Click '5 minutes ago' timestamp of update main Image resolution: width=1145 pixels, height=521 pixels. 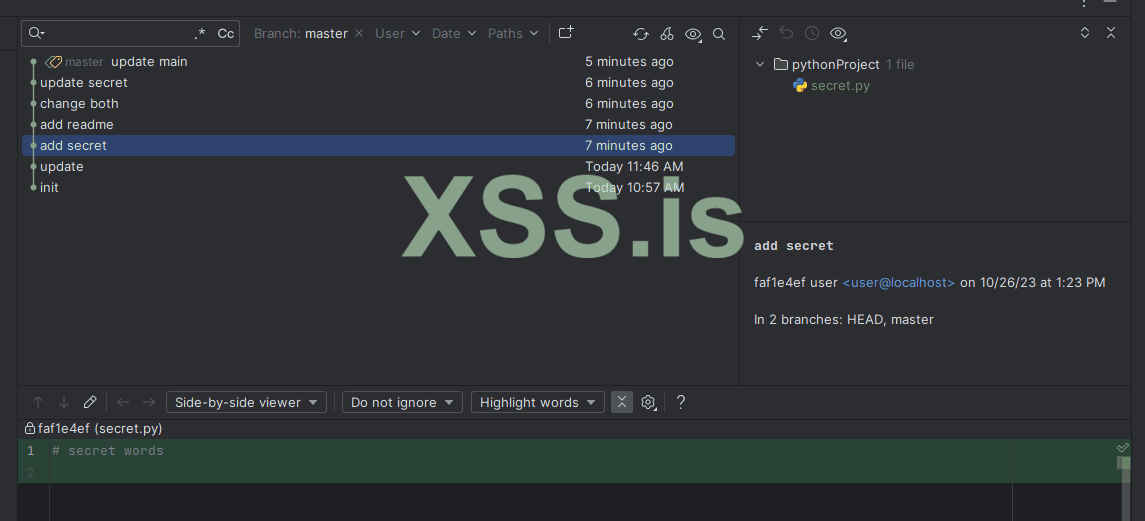coord(629,62)
